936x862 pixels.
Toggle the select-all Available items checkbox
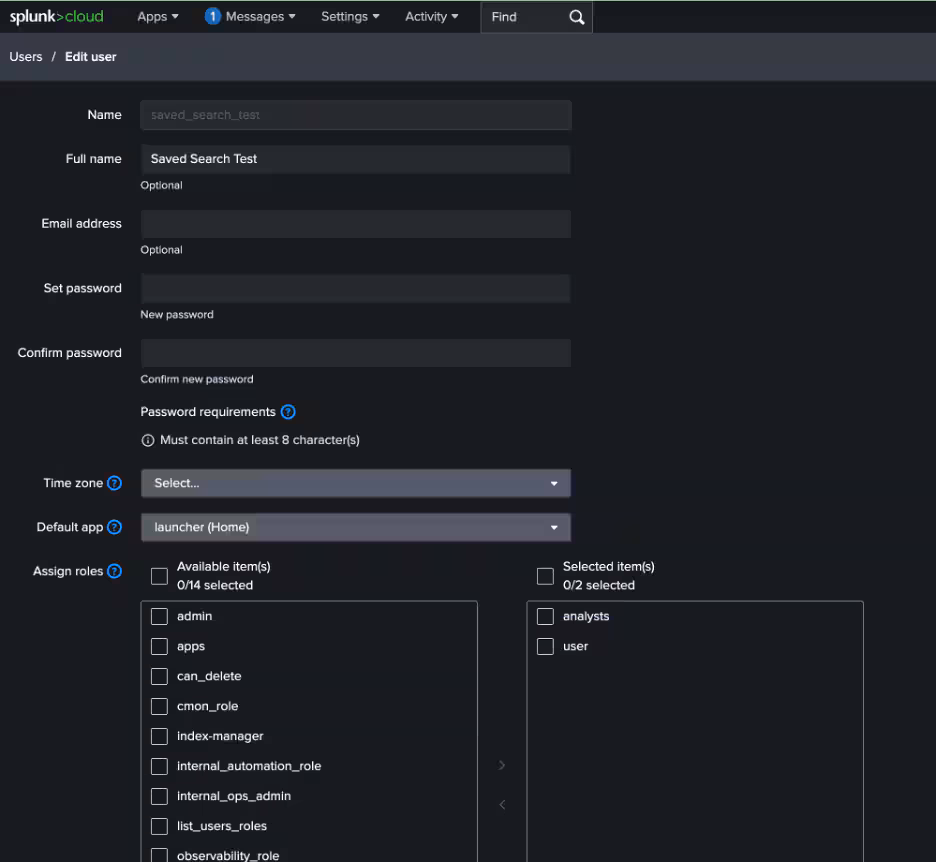(x=159, y=576)
